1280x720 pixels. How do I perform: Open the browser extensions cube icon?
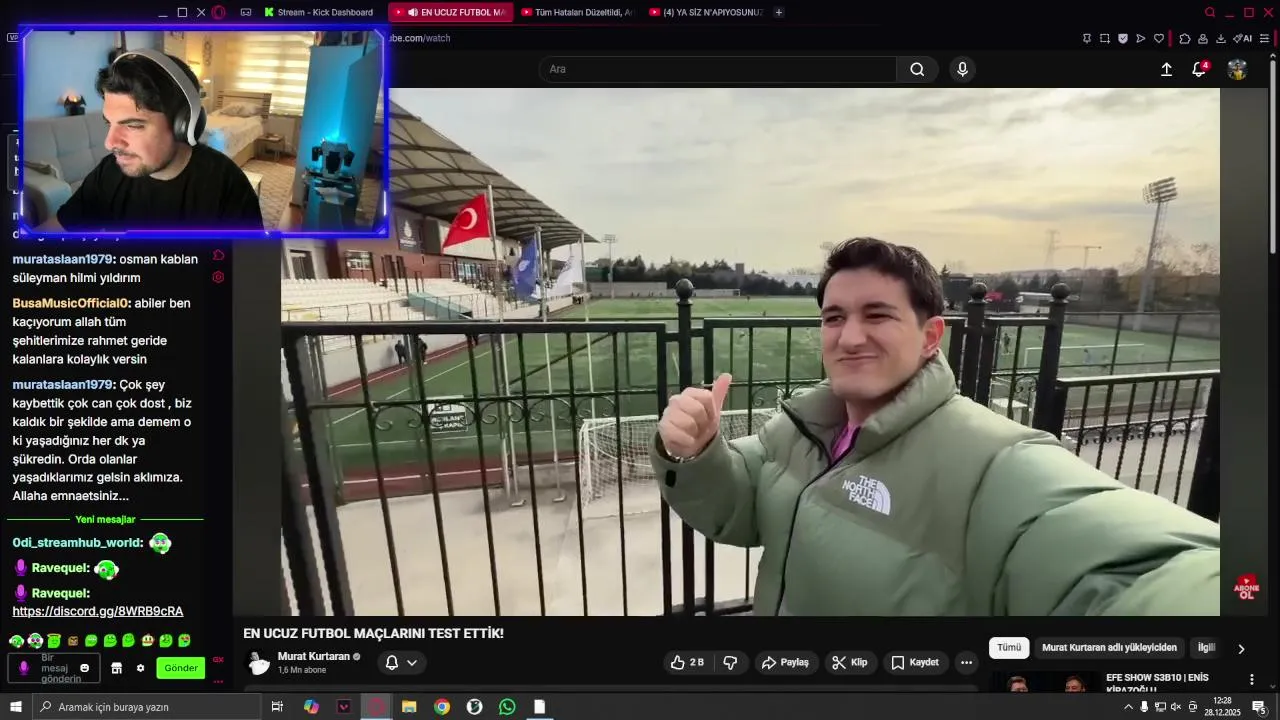coord(1185,38)
